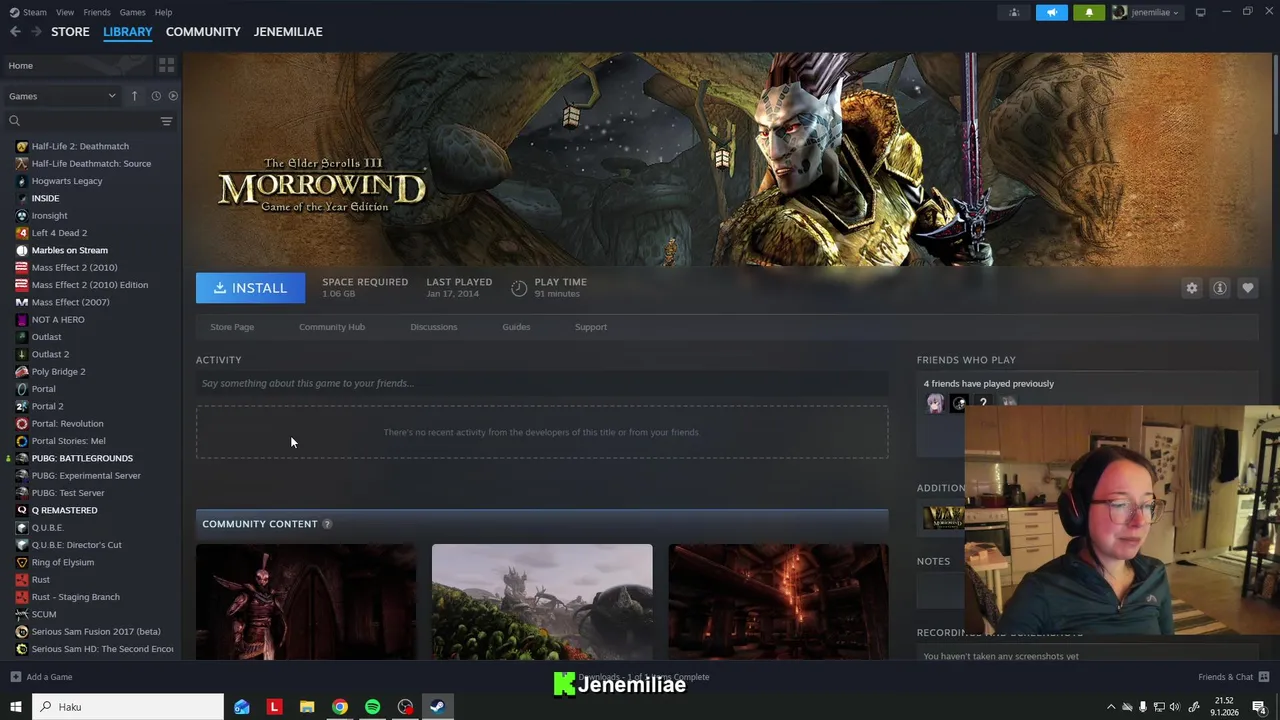This screenshot has width=1280, height=720.
Task: Toggle ready-to-play filter icon
Action: tap(173, 96)
